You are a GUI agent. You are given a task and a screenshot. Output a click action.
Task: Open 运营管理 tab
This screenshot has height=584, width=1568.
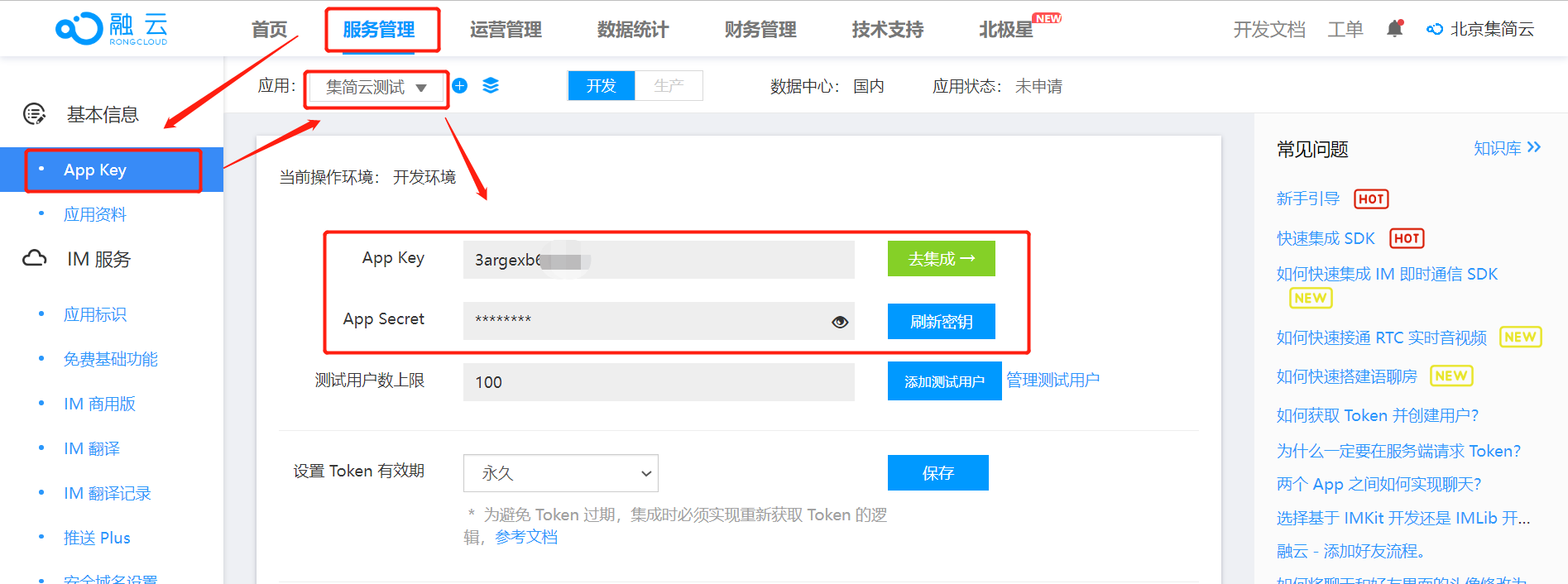tap(506, 30)
